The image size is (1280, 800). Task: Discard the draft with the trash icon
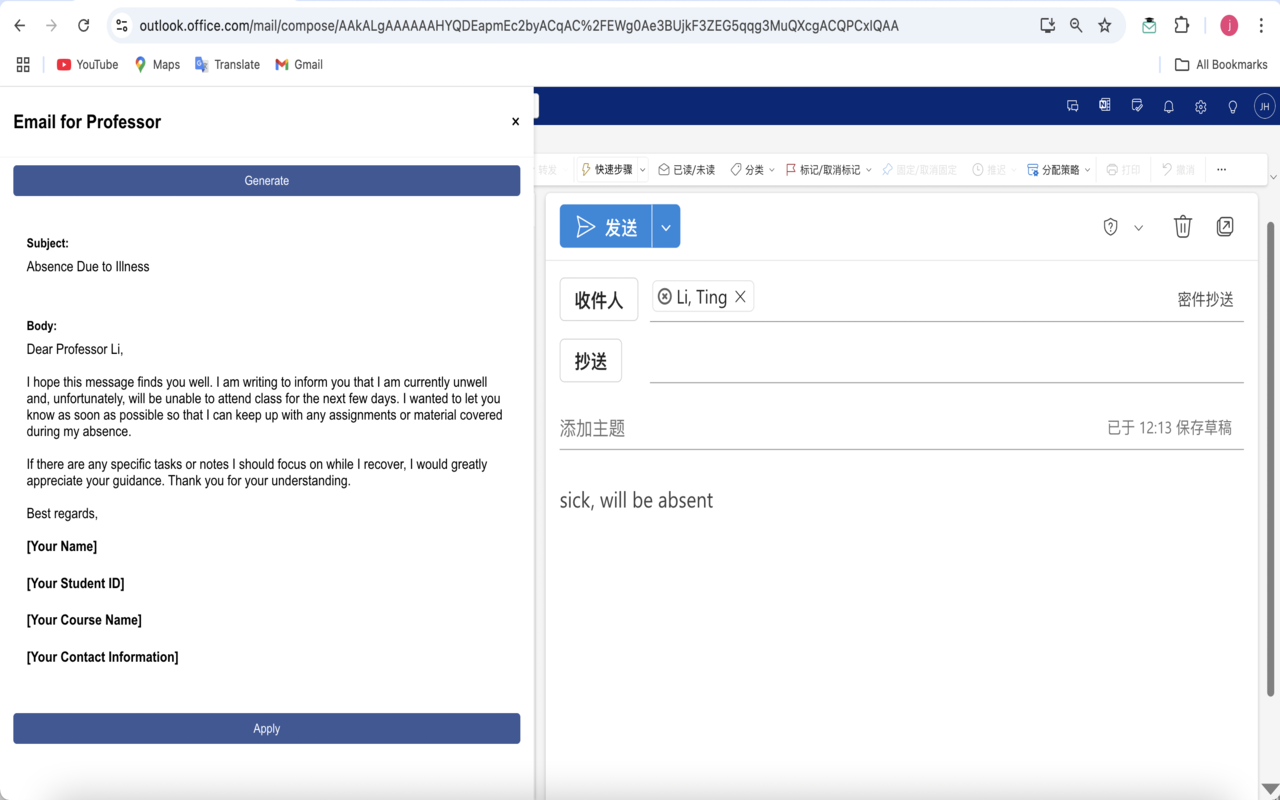(x=1182, y=226)
